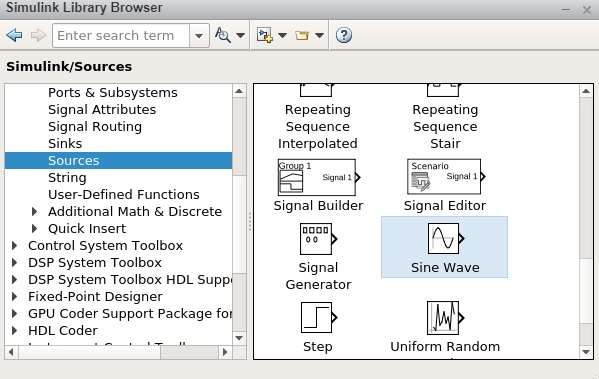This screenshot has height=379, width=599.
Task: Click the back navigation arrow
Action: point(15,36)
